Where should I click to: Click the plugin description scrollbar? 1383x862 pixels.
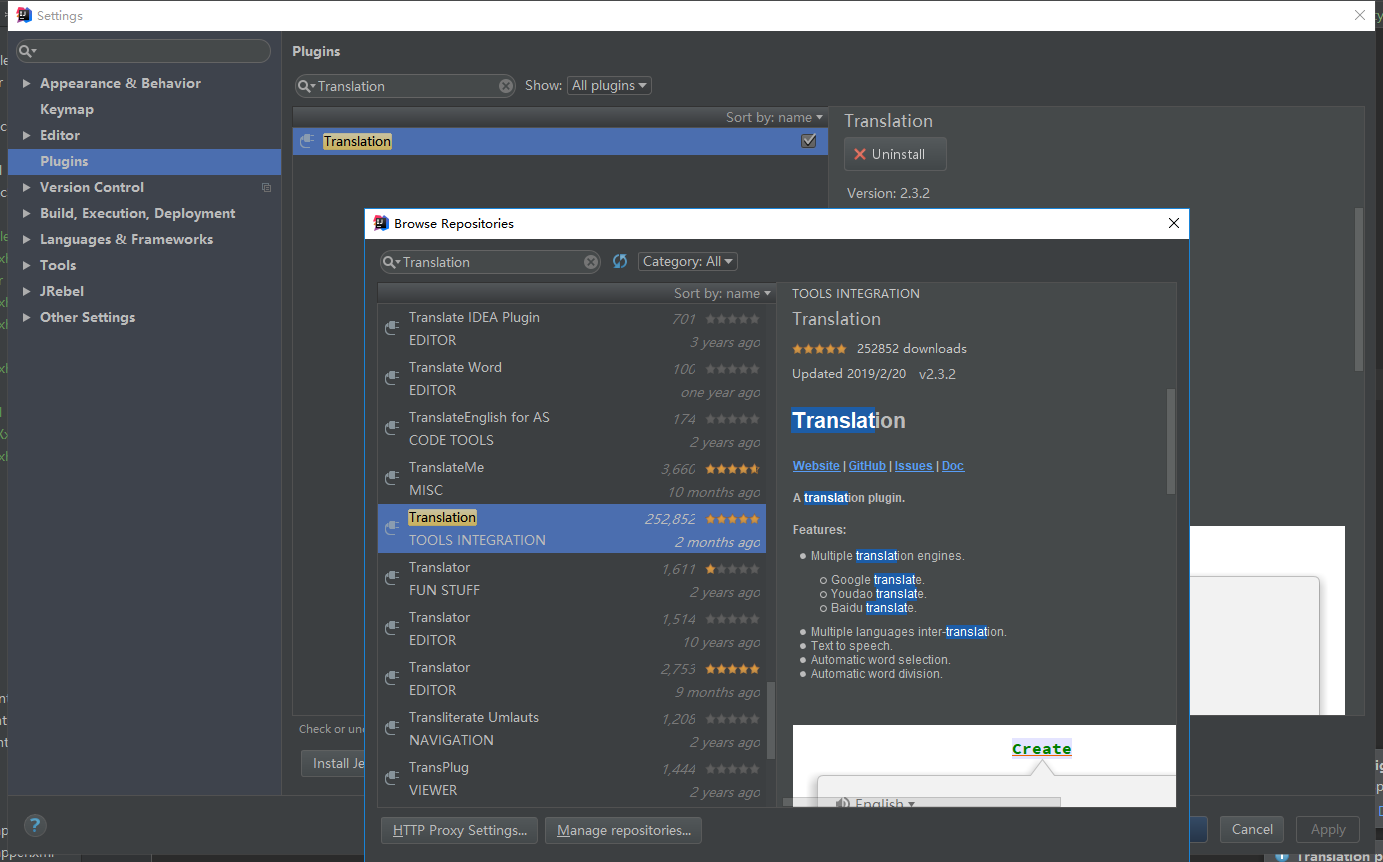(1171, 440)
